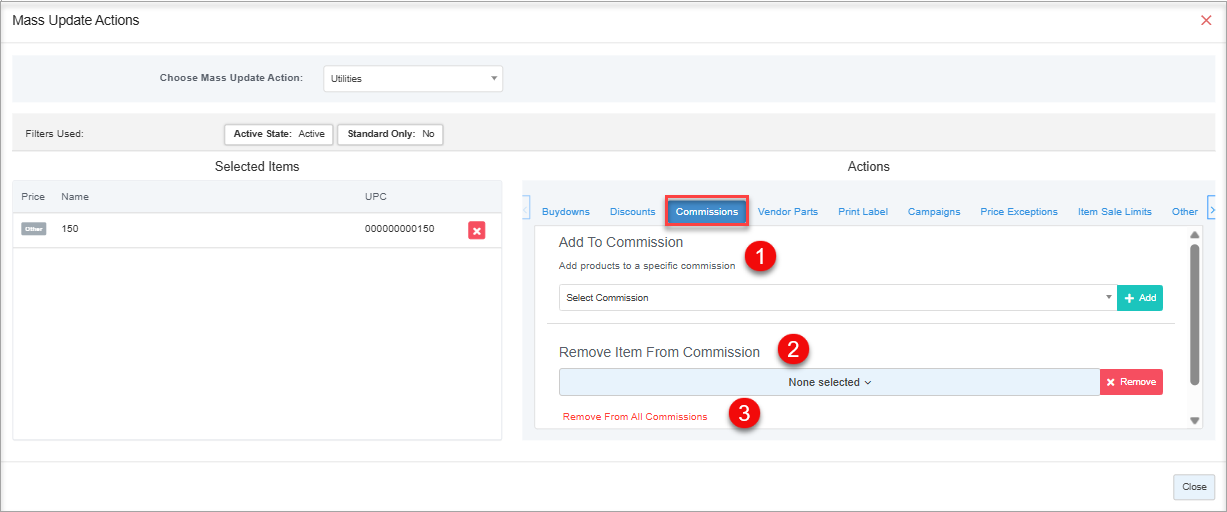This screenshot has height=512, width=1227.
Task: Click the Actions panel vertical scrollbar
Action: pos(1194,315)
